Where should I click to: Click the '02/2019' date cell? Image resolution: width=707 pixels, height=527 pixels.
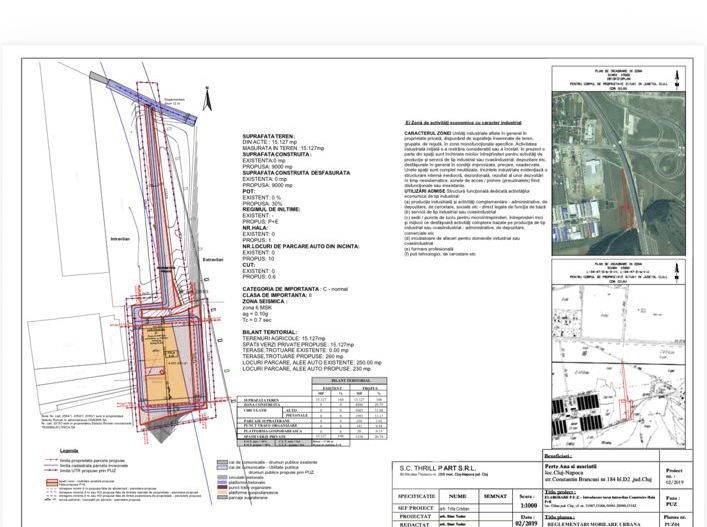528,524
